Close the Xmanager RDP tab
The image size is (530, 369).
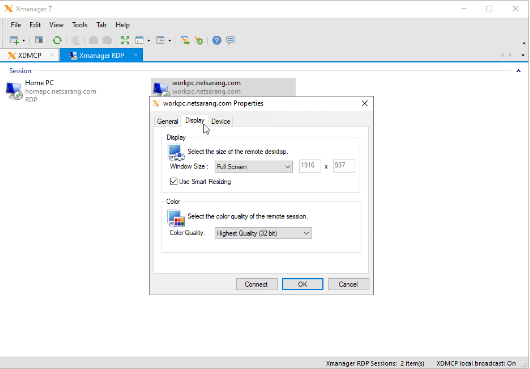coord(136,55)
